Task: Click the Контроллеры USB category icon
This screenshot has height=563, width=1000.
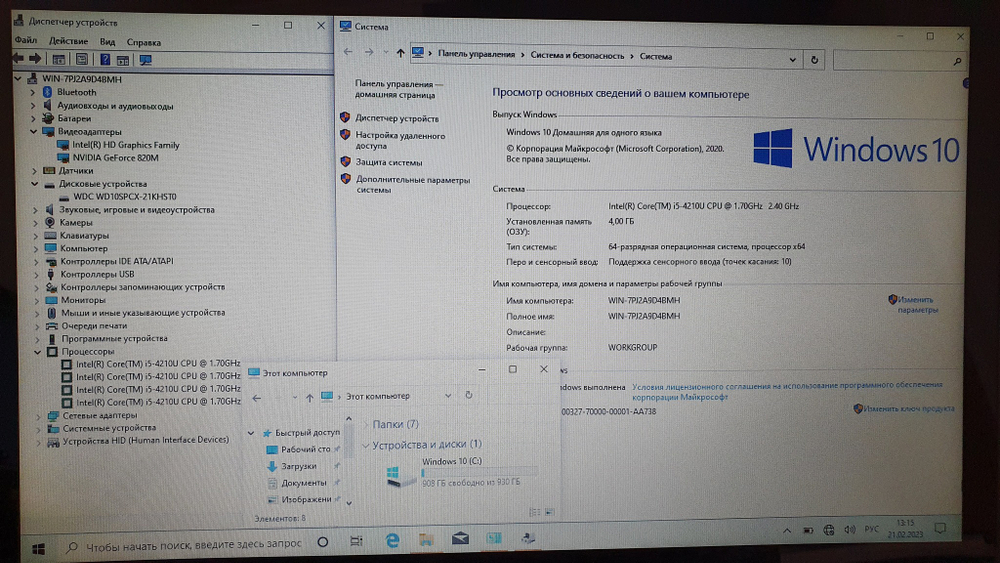Action: coord(51,274)
